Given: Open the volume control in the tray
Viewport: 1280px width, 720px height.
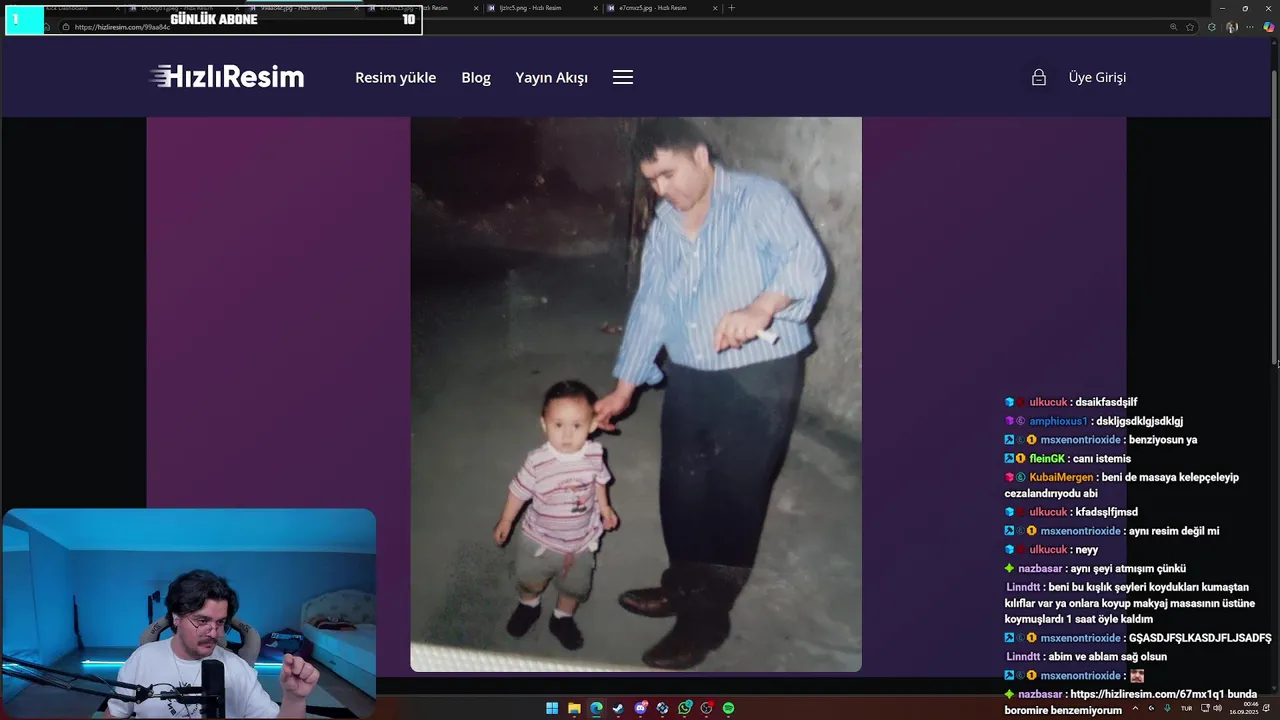Looking at the screenshot, I should click(x=1217, y=708).
